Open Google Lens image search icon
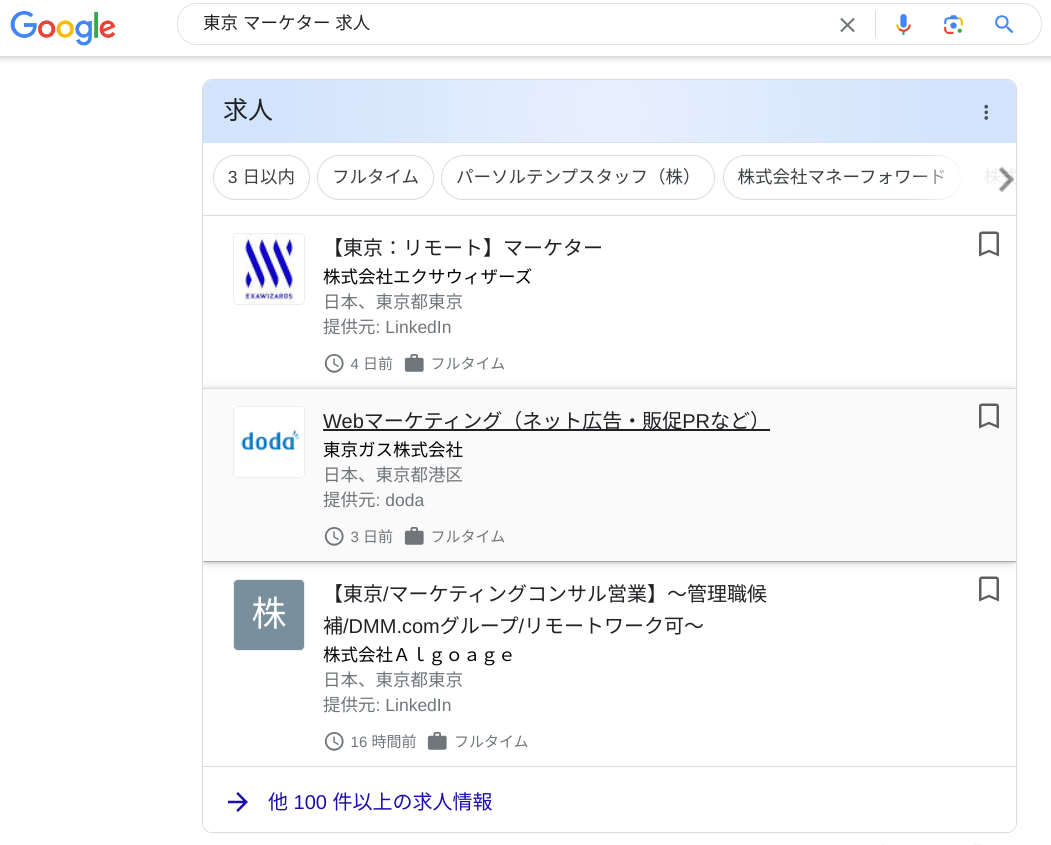 coord(952,25)
